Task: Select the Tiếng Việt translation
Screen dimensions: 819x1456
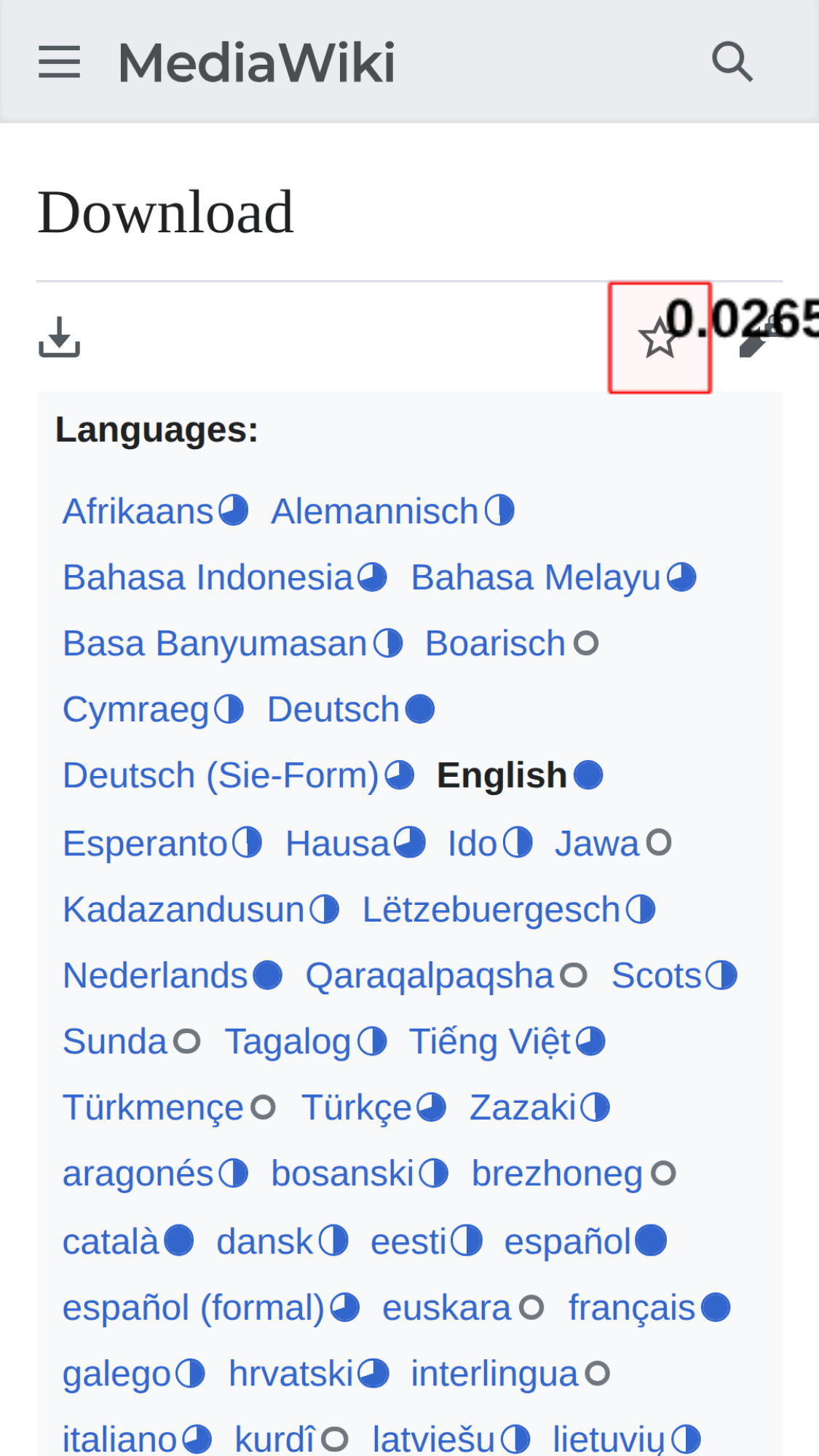Action: point(490,1042)
